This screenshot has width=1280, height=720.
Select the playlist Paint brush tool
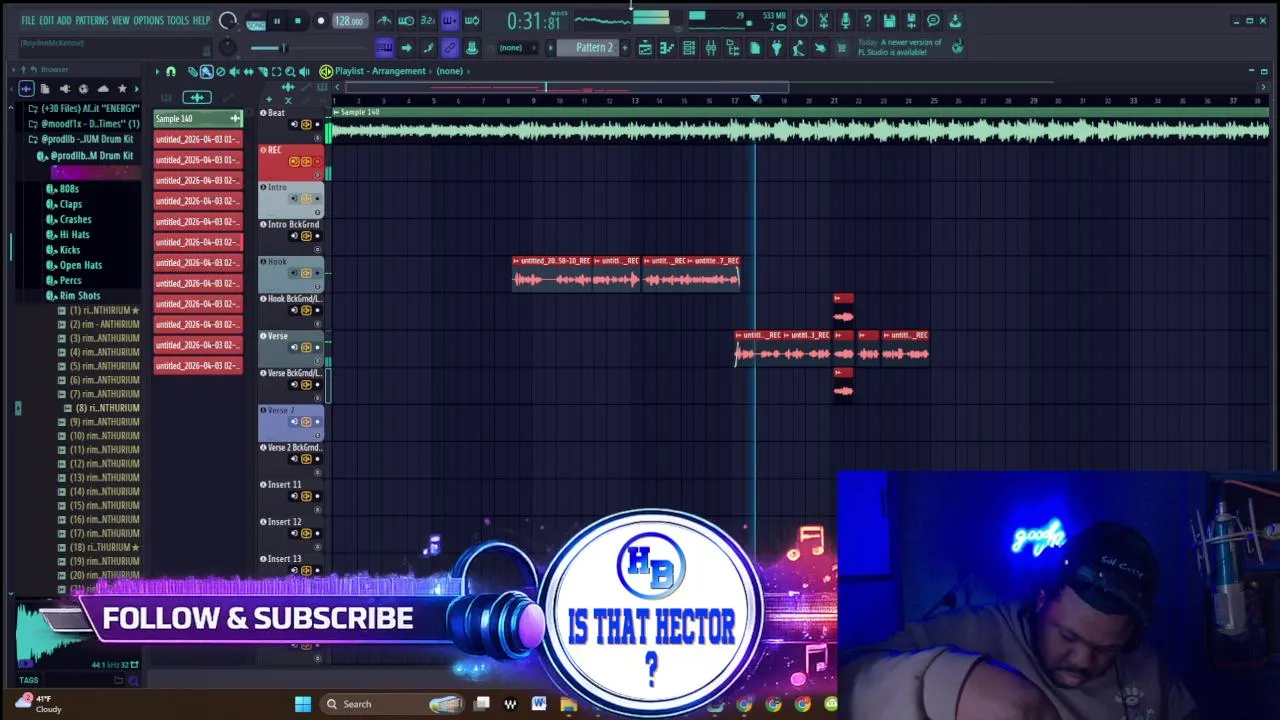pos(207,71)
